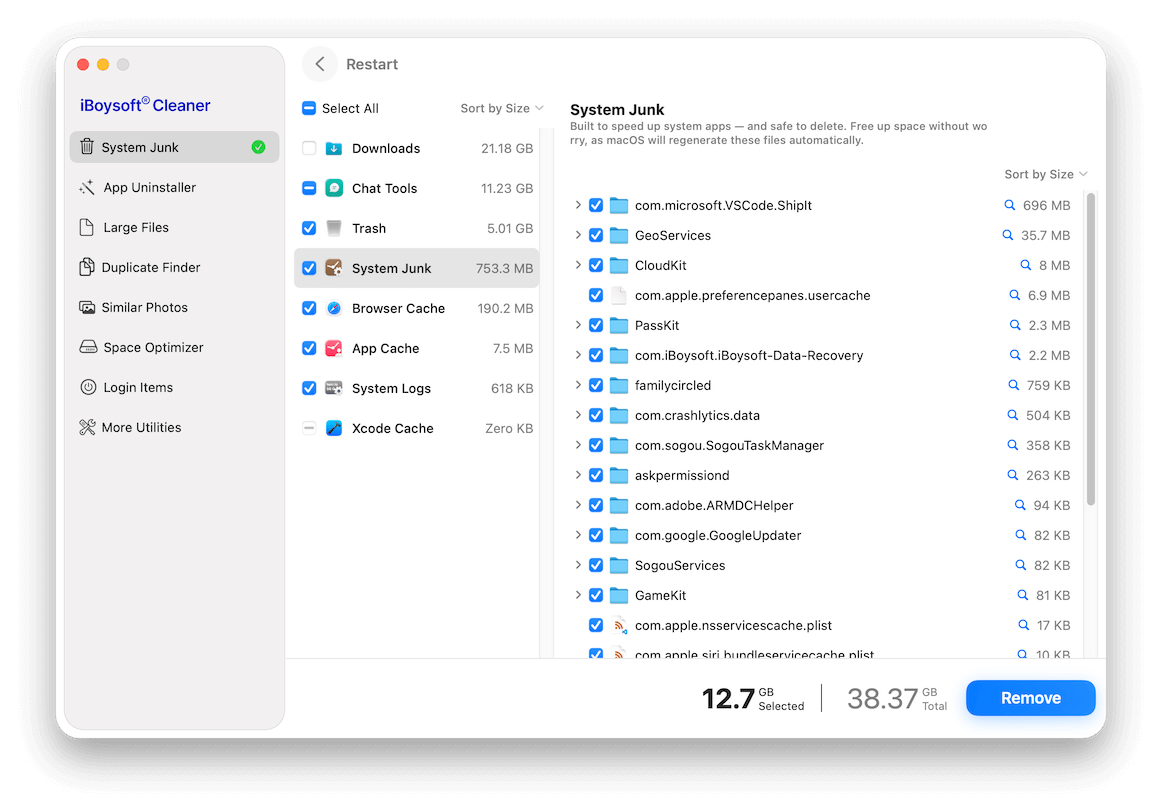Switch to the More Utilities section
Image resolution: width=1162 pixels, height=812 pixels.
(87, 427)
